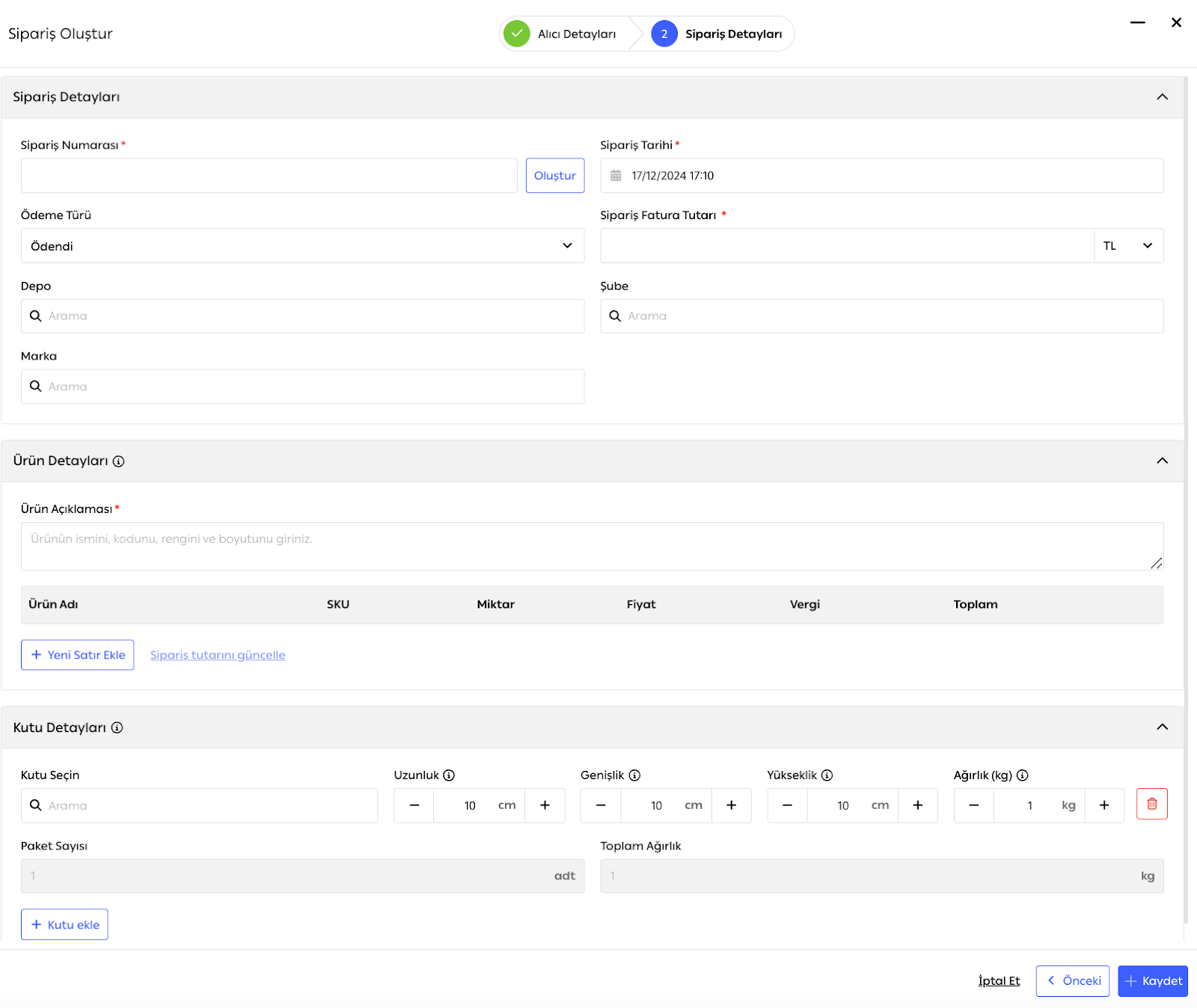1197x1008 pixels.
Task: Click the Fiyat column header
Action: (x=641, y=604)
